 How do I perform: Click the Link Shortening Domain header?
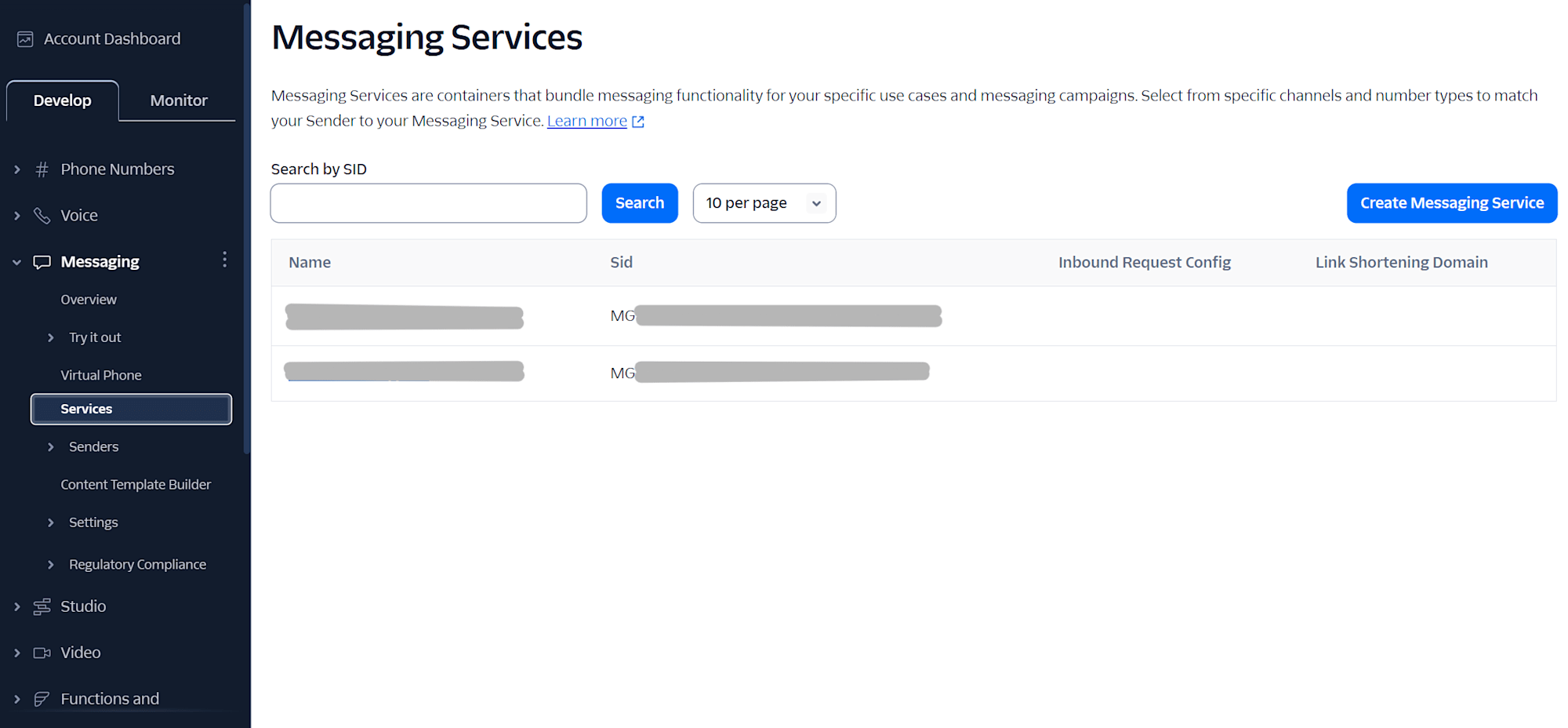(x=1402, y=263)
